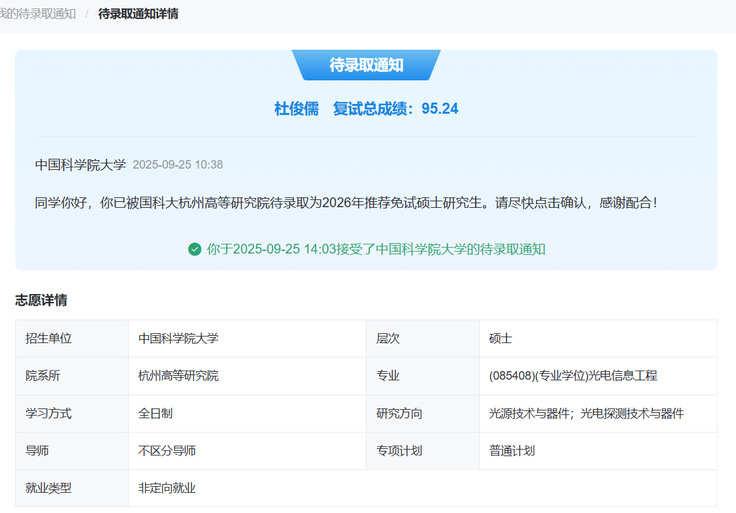The width and height of the screenshot is (736, 513).
Task: Click the 同学你好 admission message text
Action: [x=346, y=203]
